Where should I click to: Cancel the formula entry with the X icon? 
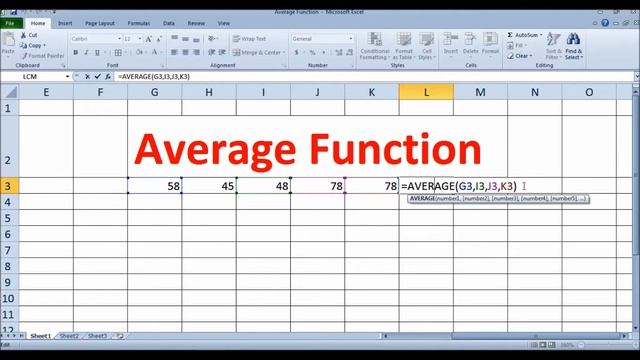87,76
